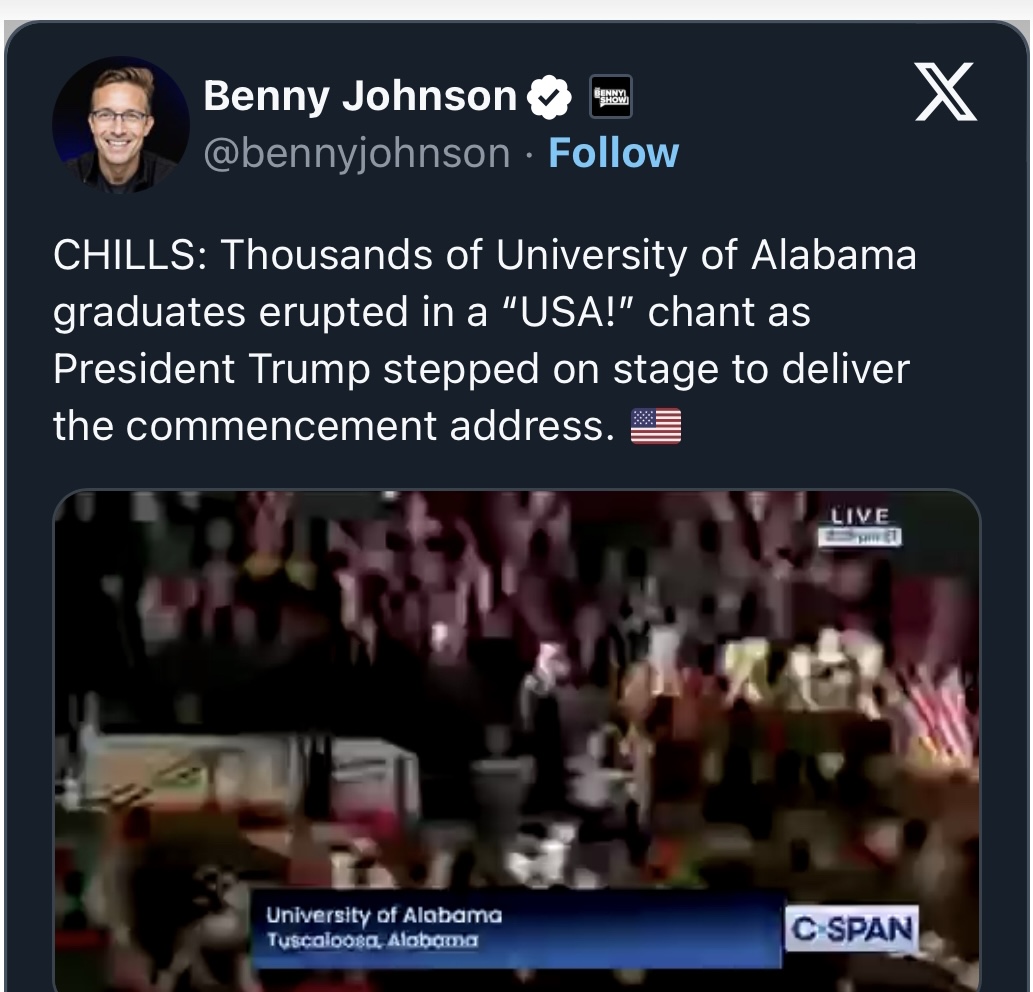The width and height of the screenshot is (1033, 992).
Task: Click the video caption "University of Alabama"
Action: [x=384, y=915]
